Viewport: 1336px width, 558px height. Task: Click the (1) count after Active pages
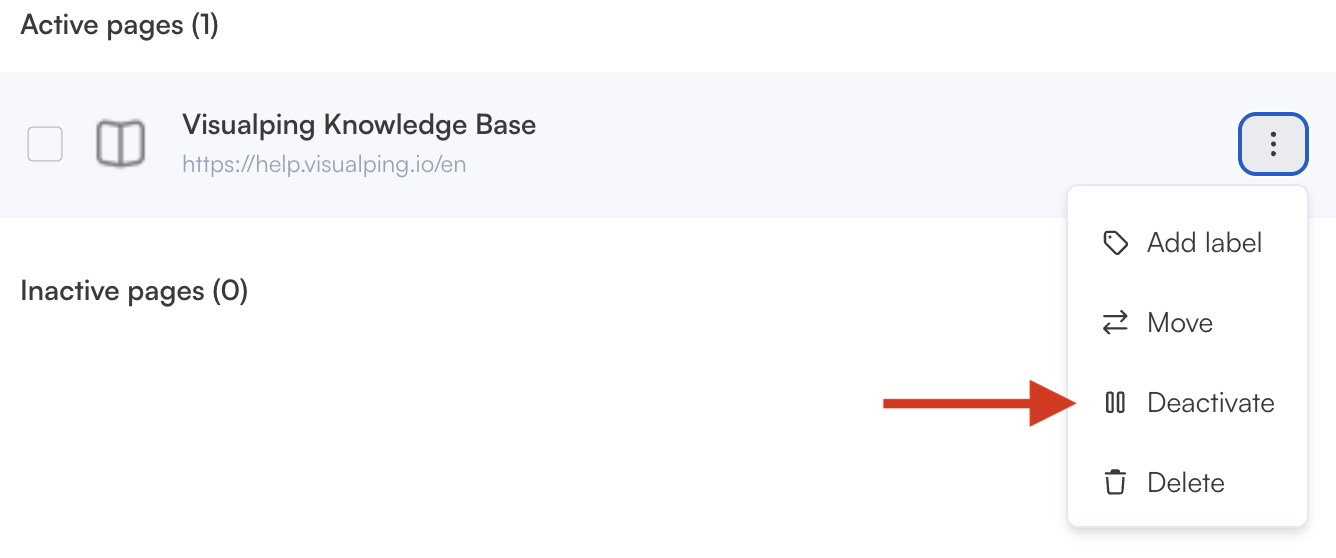click(205, 25)
